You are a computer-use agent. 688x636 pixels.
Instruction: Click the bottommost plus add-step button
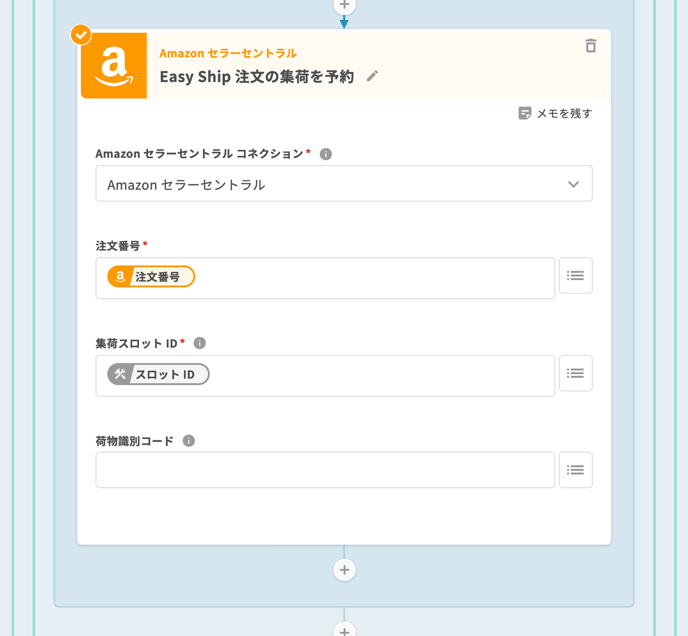tap(344, 630)
